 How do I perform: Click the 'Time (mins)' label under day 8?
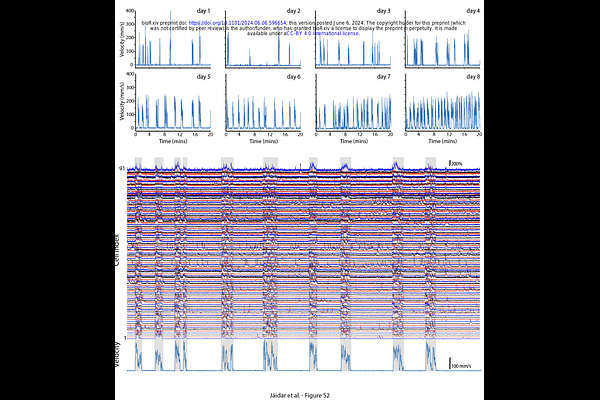pos(443,141)
